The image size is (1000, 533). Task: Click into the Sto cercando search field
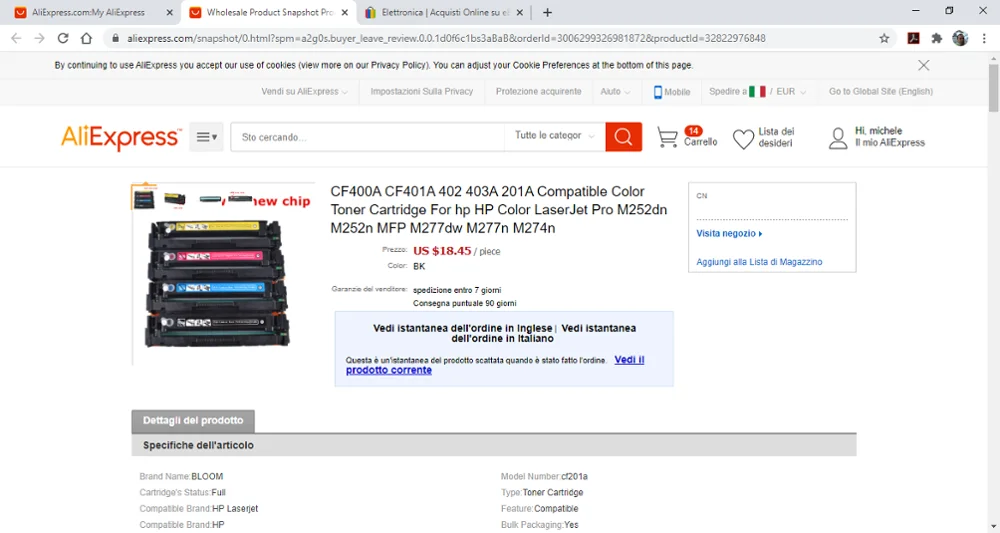pos(367,136)
